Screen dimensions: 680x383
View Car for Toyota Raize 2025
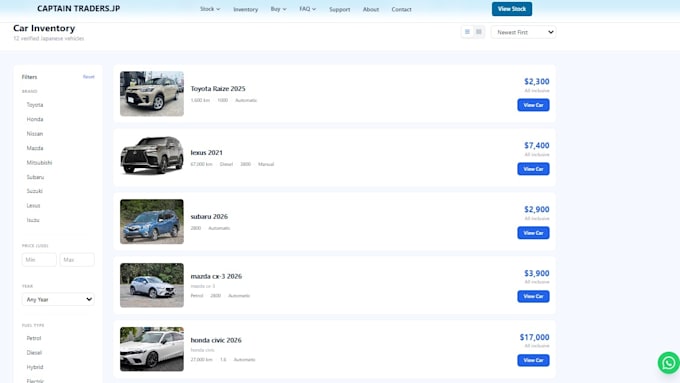[533, 105]
